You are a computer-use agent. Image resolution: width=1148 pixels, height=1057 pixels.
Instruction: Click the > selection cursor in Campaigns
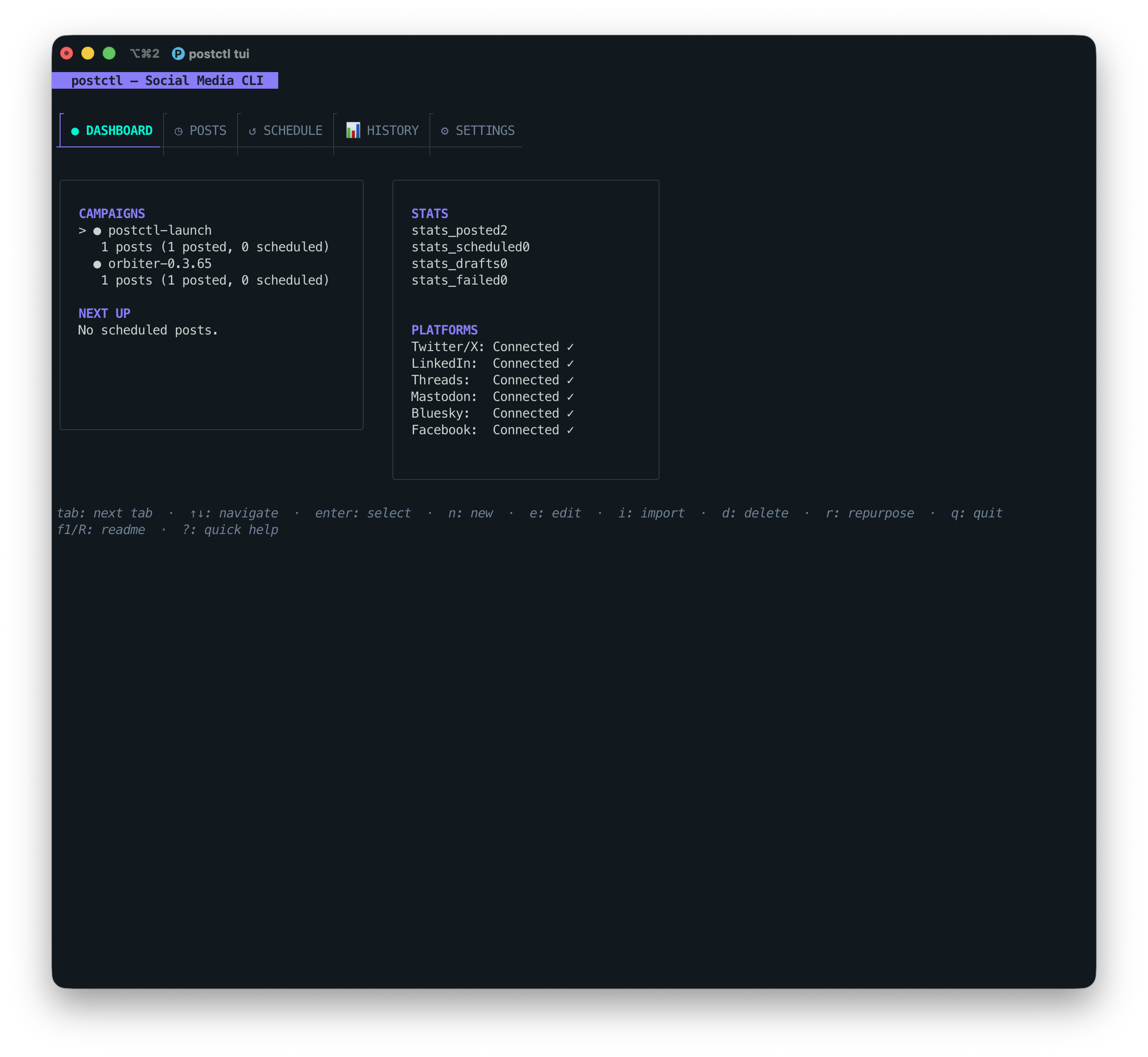(82, 231)
